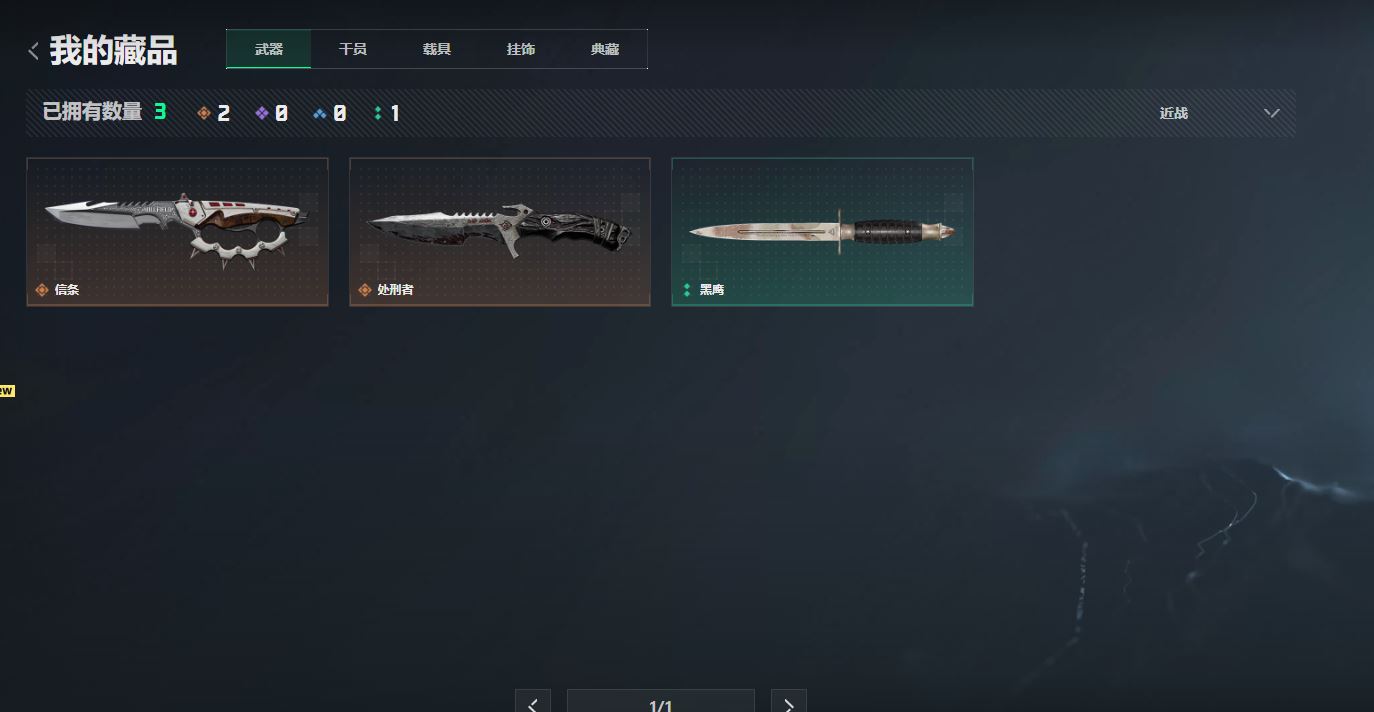Screen dimensions: 1374x712
Task: Click orange rarity badge on 处刑者 card
Action: (365, 290)
